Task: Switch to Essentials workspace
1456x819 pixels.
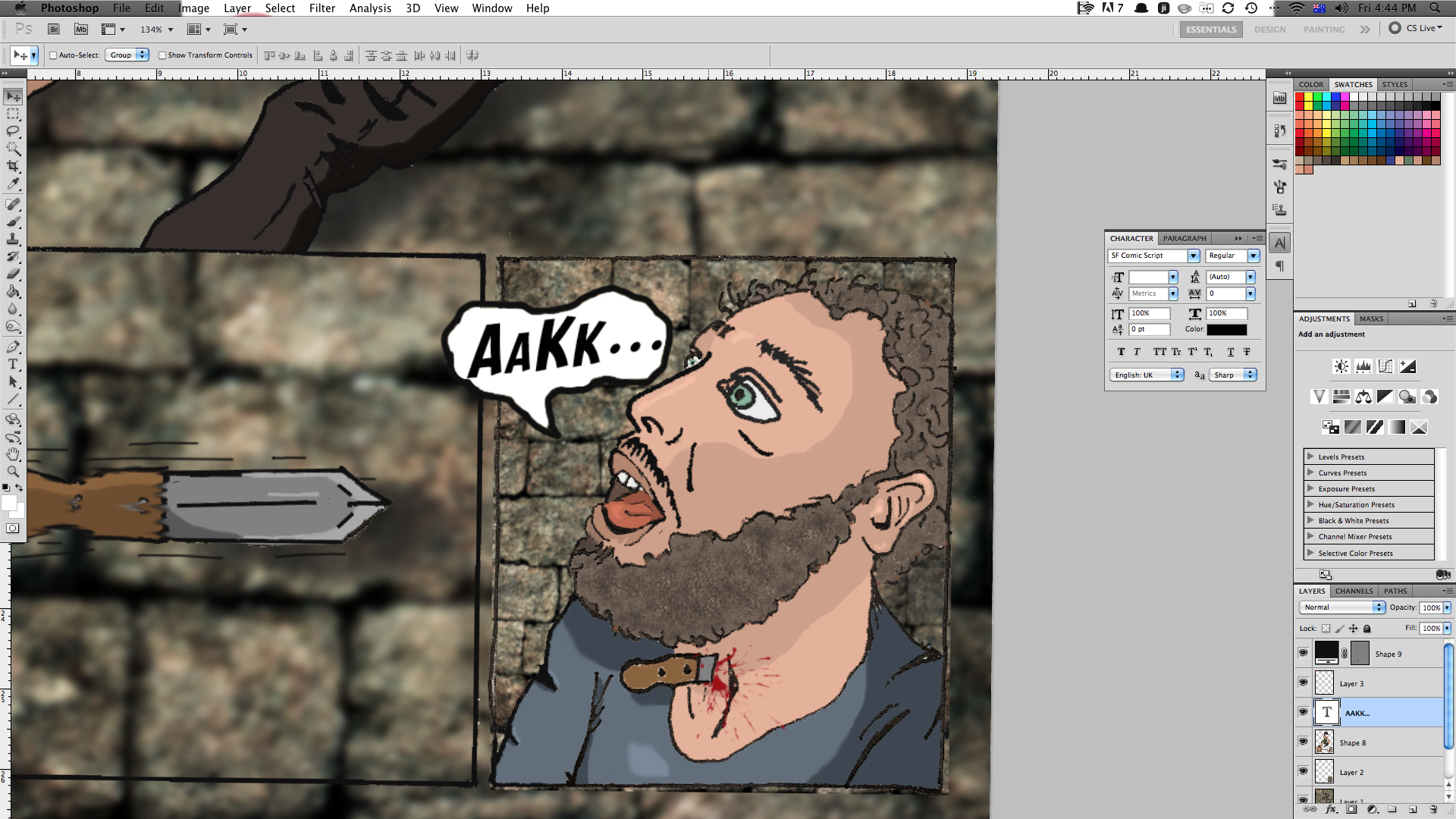Action: 1211,30
